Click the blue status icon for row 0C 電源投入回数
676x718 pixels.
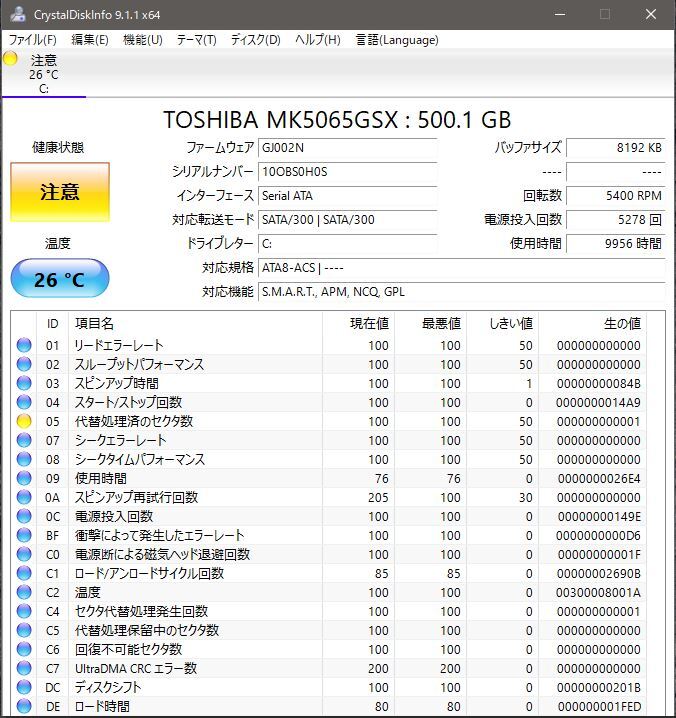coord(24,516)
